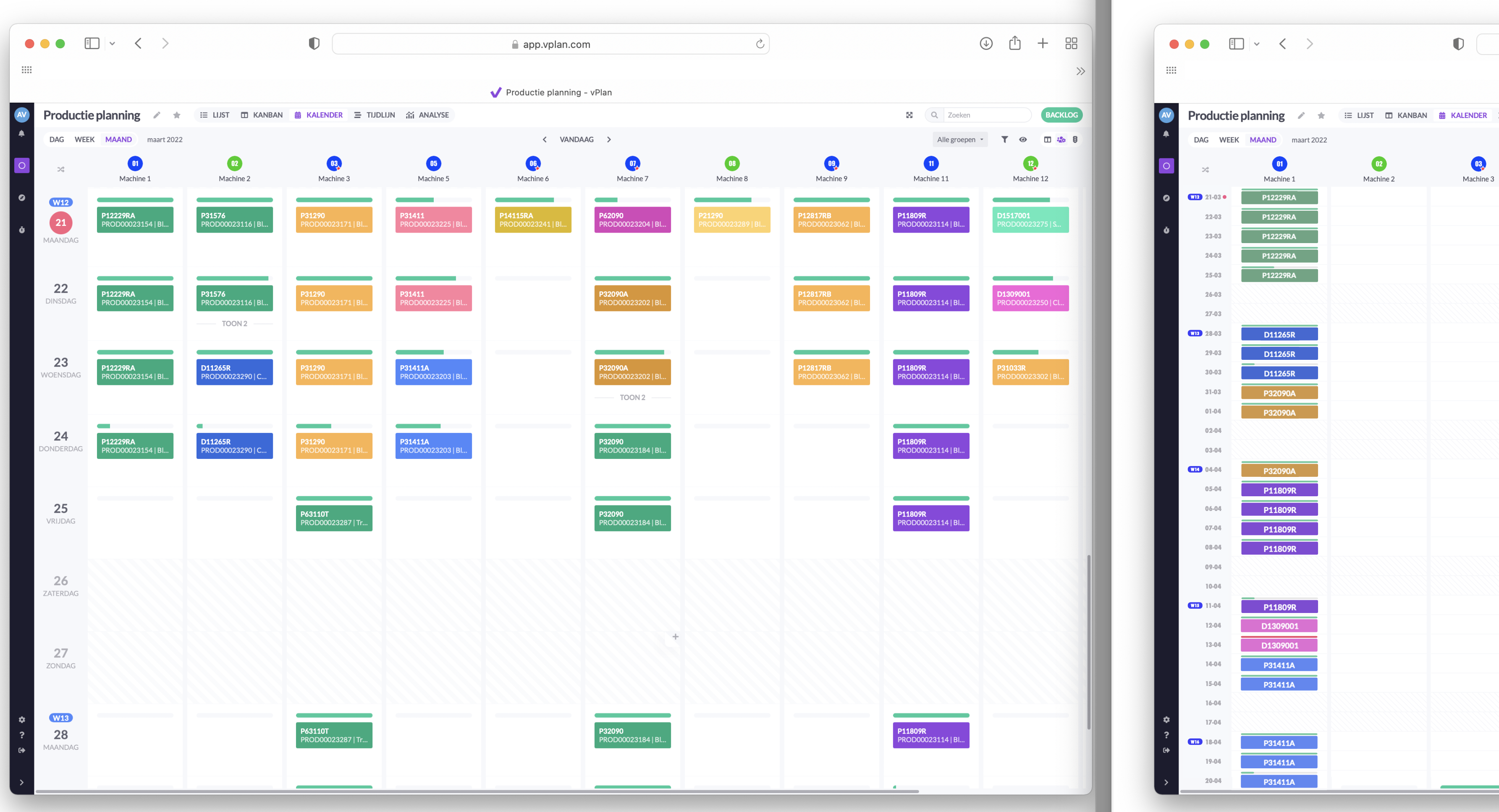This screenshot has height=812, width=1499.
Task: Click the VANDAAG button
Action: pos(576,139)
